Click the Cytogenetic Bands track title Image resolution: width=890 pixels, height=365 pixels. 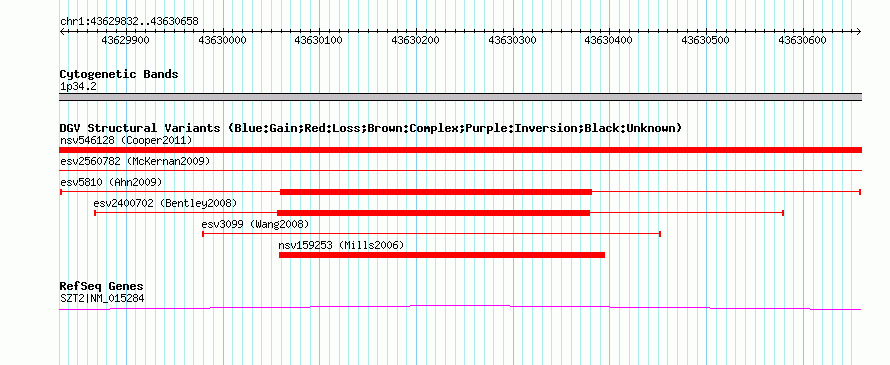(x=119, y=74)
